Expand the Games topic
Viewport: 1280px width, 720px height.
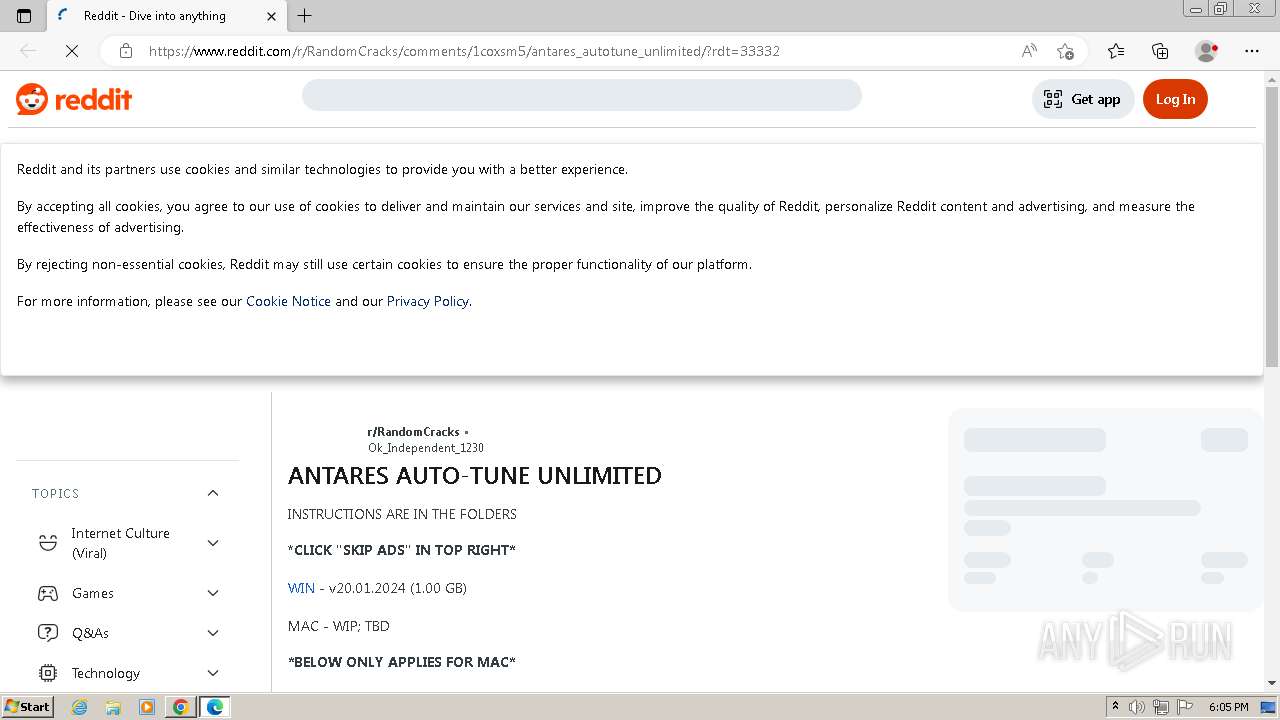pyautogui.click(x=213, y=593)
